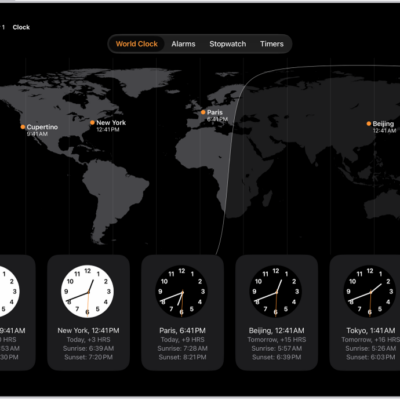Click the 12:41AM time under Beijing on map
Screen dimensions: 400x400
[384, 131]
